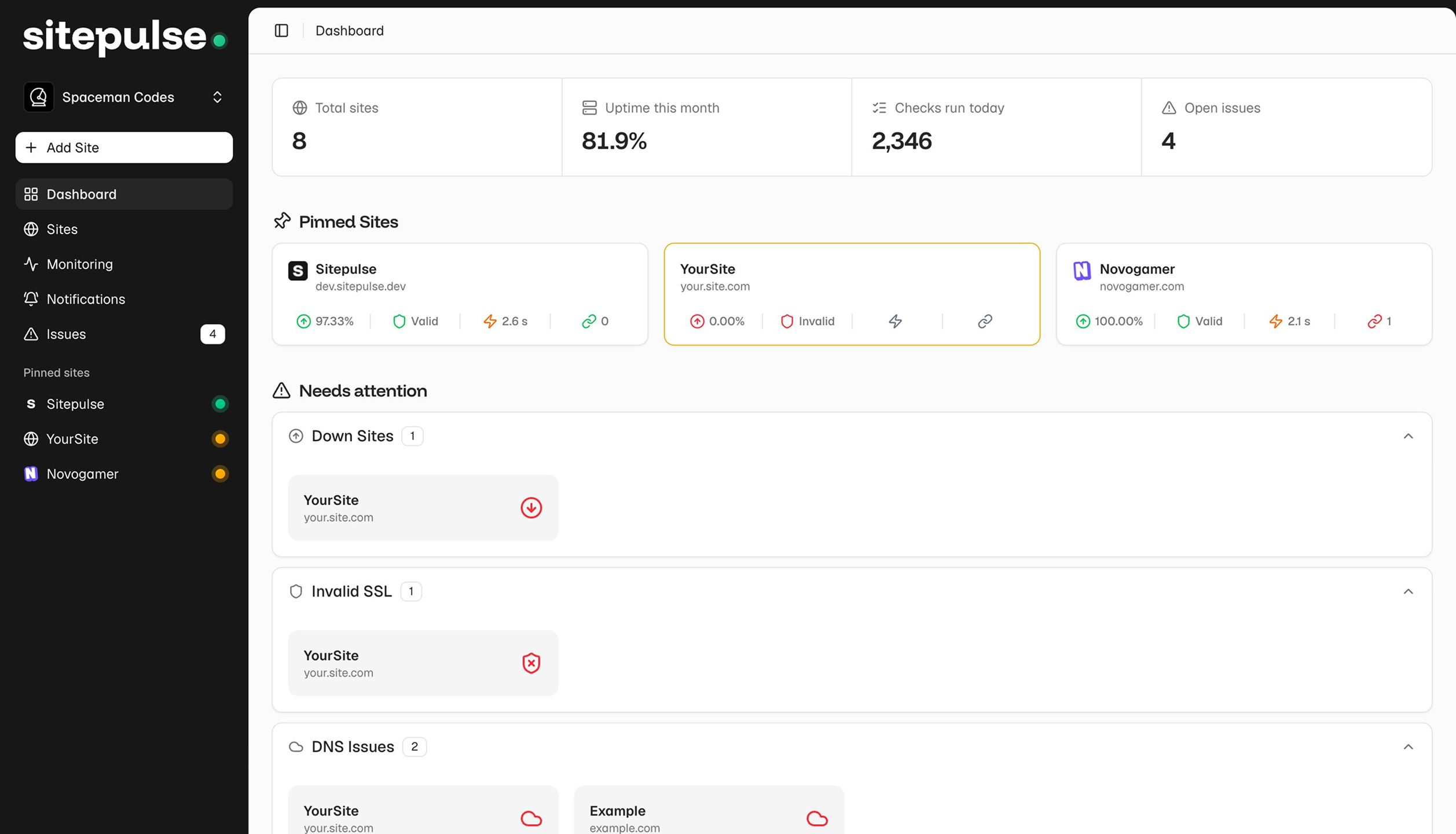Image resolution: width=1456 pixels, height=834 pixels.
Task: Go to Sites in the sidebar
Action: click(x=124, y=229)
